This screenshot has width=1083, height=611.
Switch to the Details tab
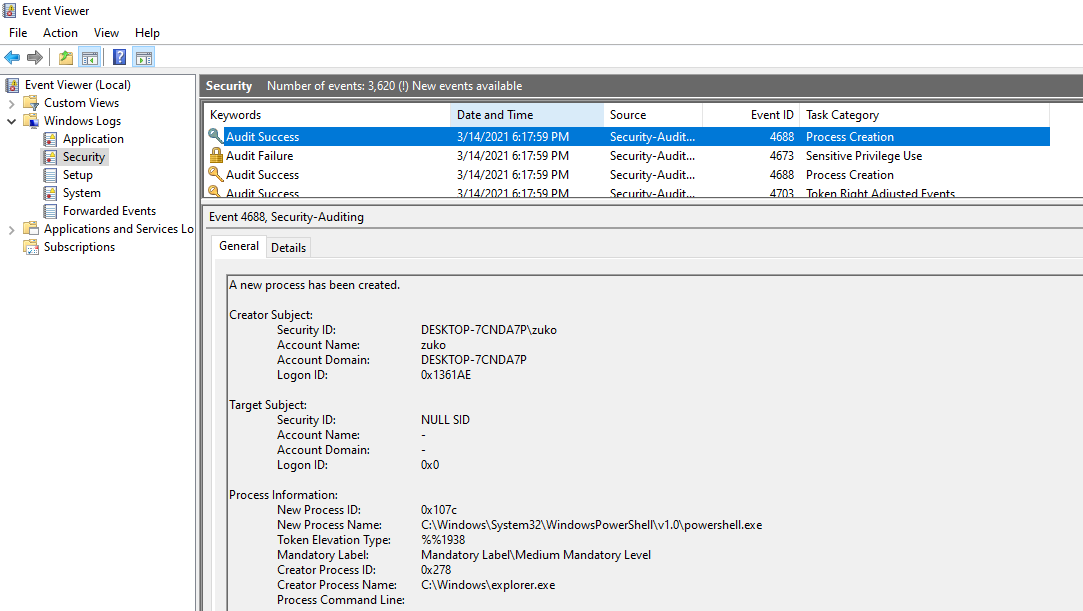(288, 247)
